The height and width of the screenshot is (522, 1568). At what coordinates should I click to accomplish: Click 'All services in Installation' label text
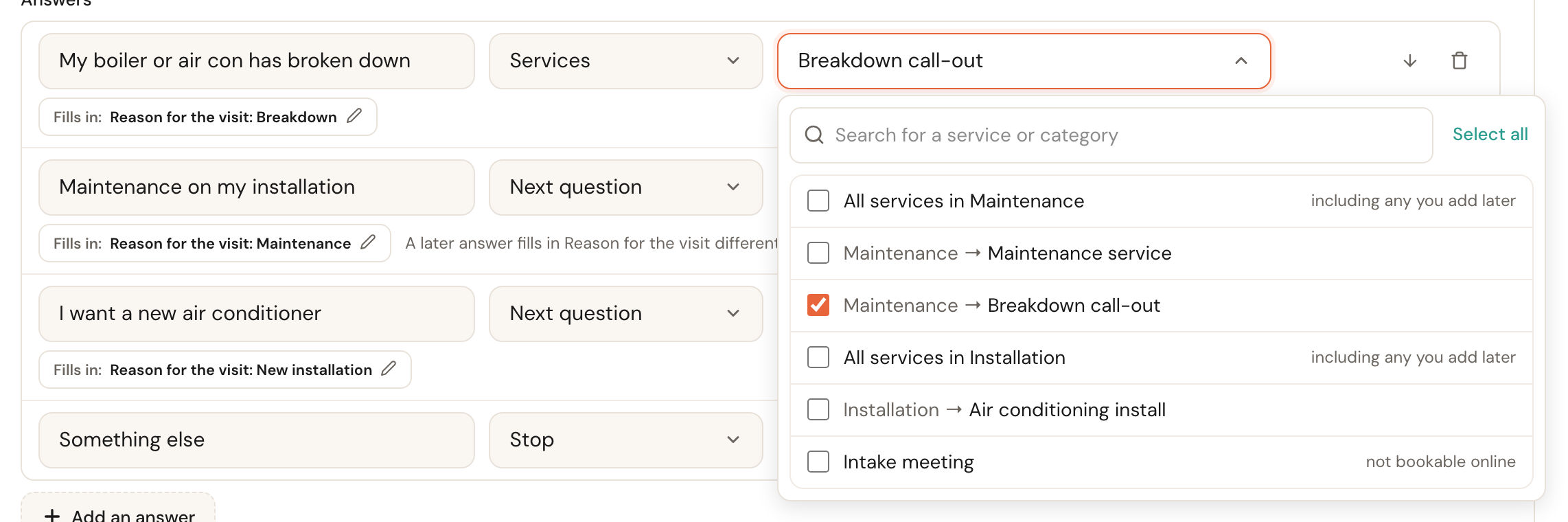point(954,358)
